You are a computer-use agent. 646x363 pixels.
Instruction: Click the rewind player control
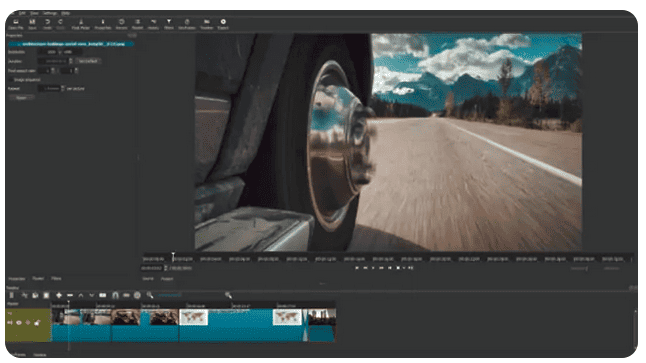click(365, 268)
